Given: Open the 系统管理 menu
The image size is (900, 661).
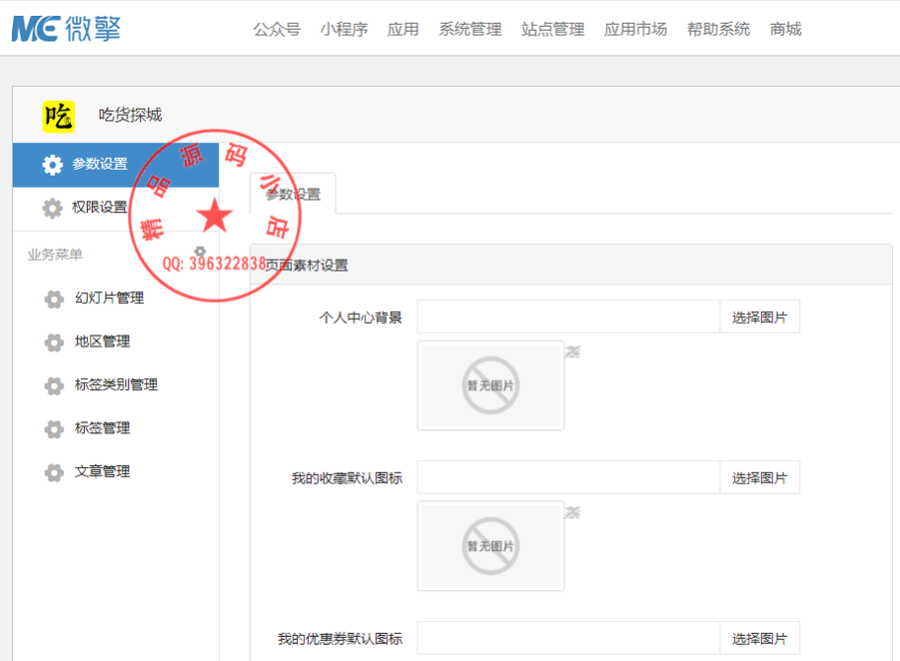Looking at the screenshot, I should pyautogui.click(x=468, y=29).
